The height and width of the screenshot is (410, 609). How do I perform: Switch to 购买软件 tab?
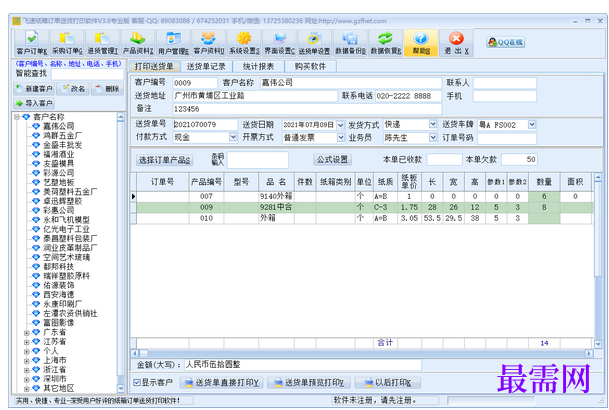(x=310, y=66)
